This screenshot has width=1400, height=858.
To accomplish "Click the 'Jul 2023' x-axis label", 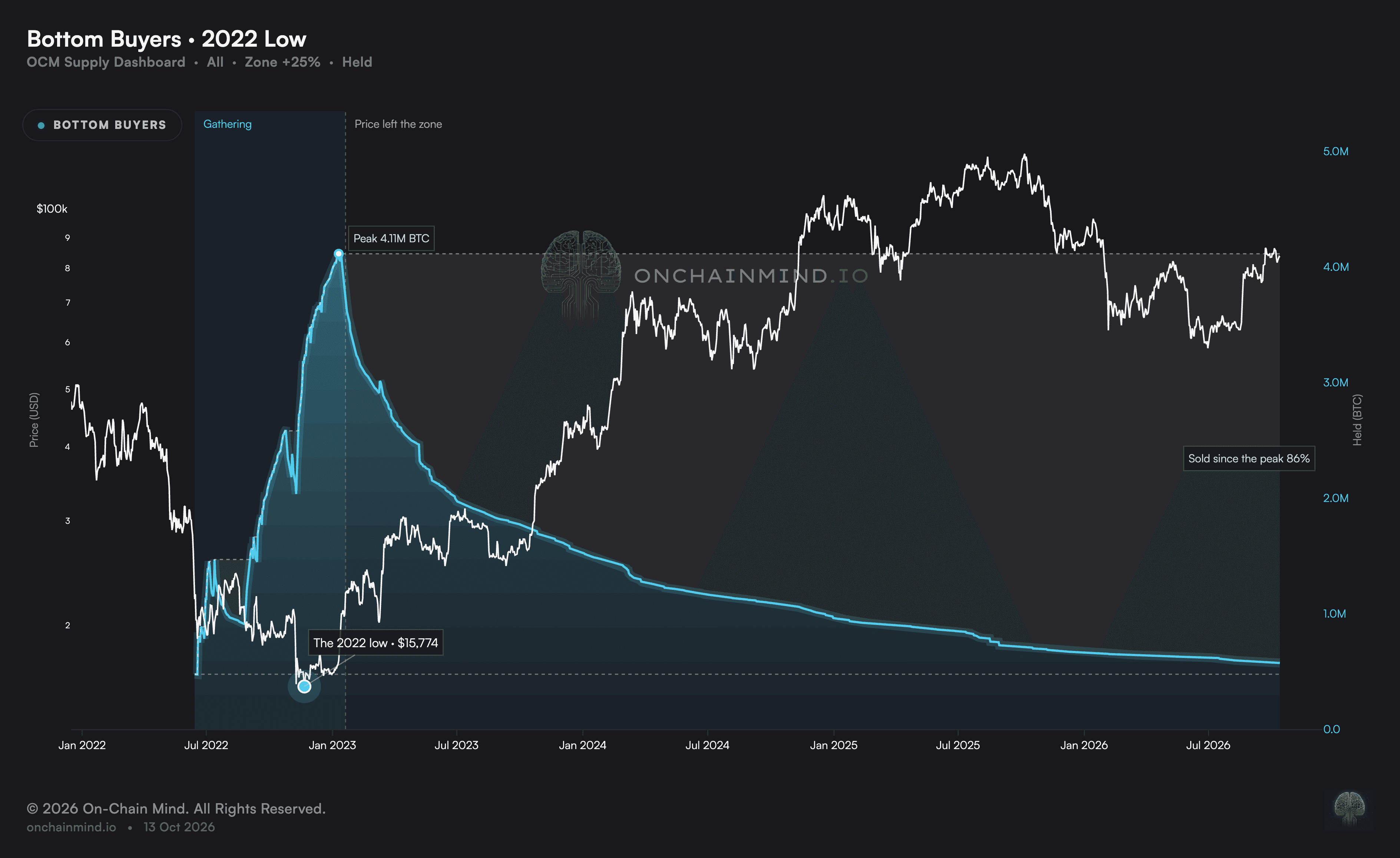I will pos(456,745).
